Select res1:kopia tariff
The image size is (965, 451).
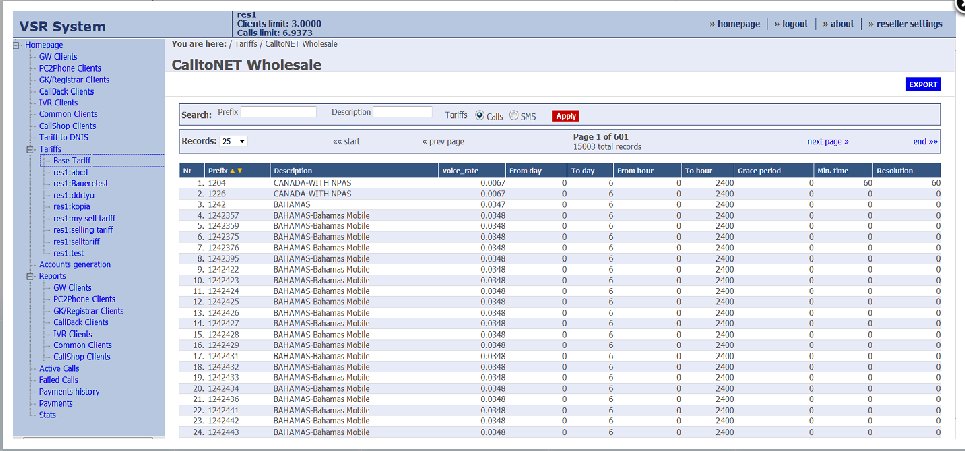click(x=71, y=207)
